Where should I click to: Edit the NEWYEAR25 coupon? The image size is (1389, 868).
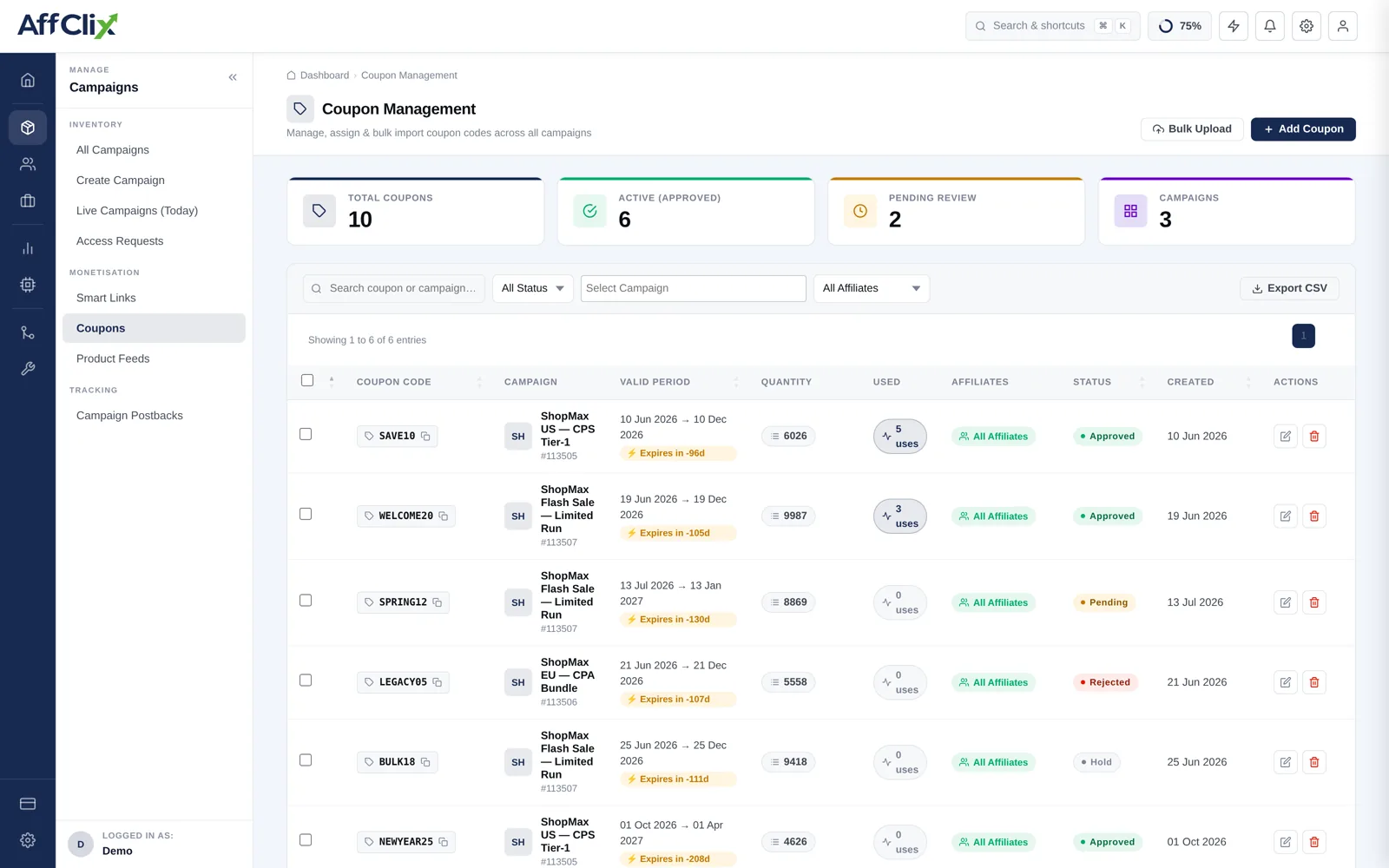(x=1286, y=842)
